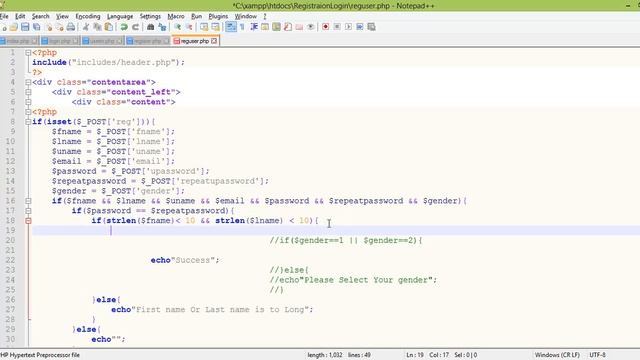Screen dimensions: 640x360
Task: Click the Close All toolbar icon
Action: (x=60, y=27)
